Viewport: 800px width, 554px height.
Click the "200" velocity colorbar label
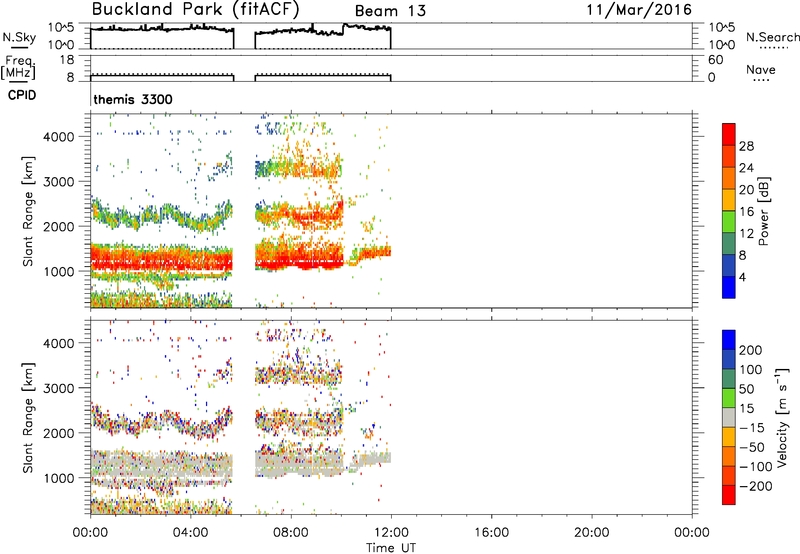tap(751, 350)
